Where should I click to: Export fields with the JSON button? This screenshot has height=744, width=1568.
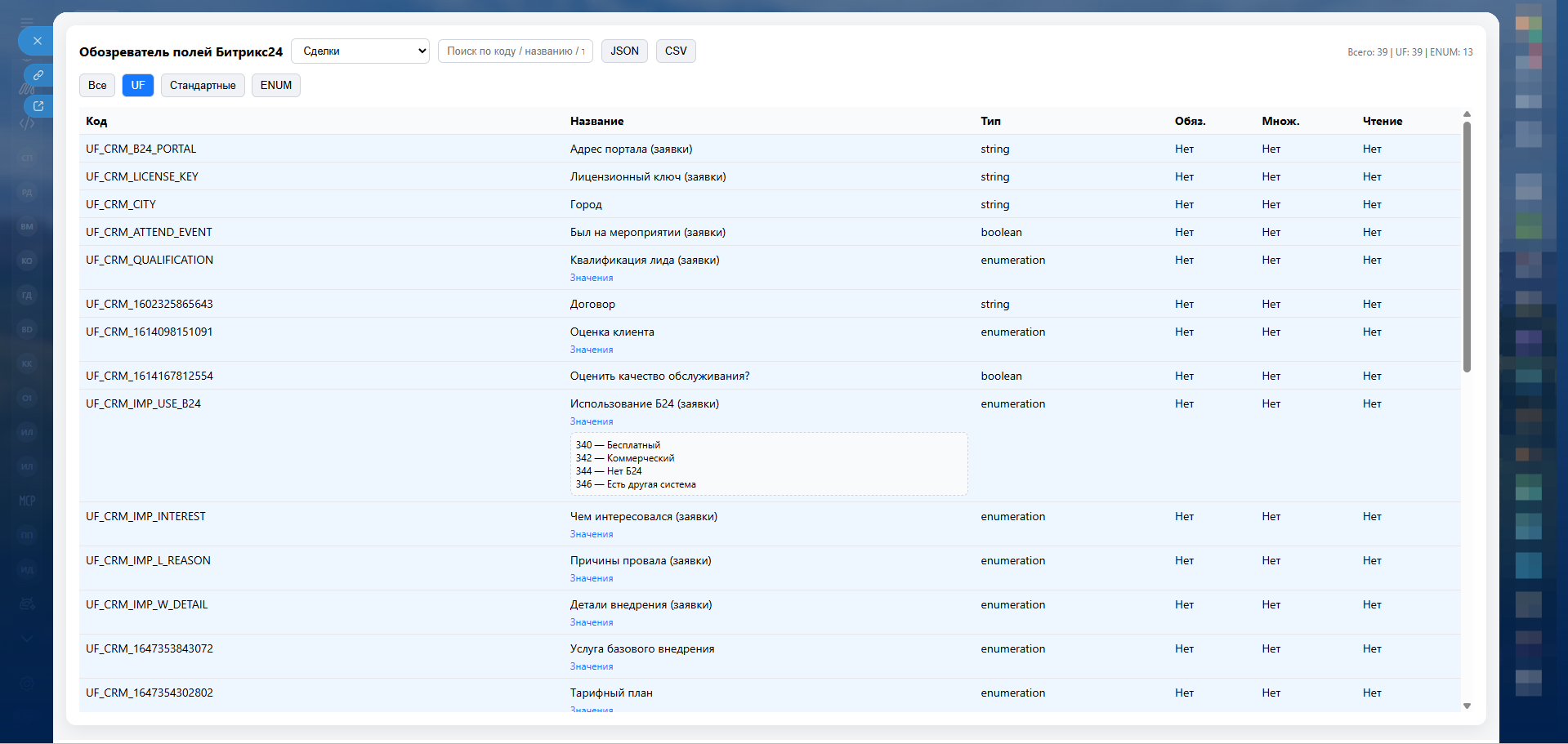point(624,51)
